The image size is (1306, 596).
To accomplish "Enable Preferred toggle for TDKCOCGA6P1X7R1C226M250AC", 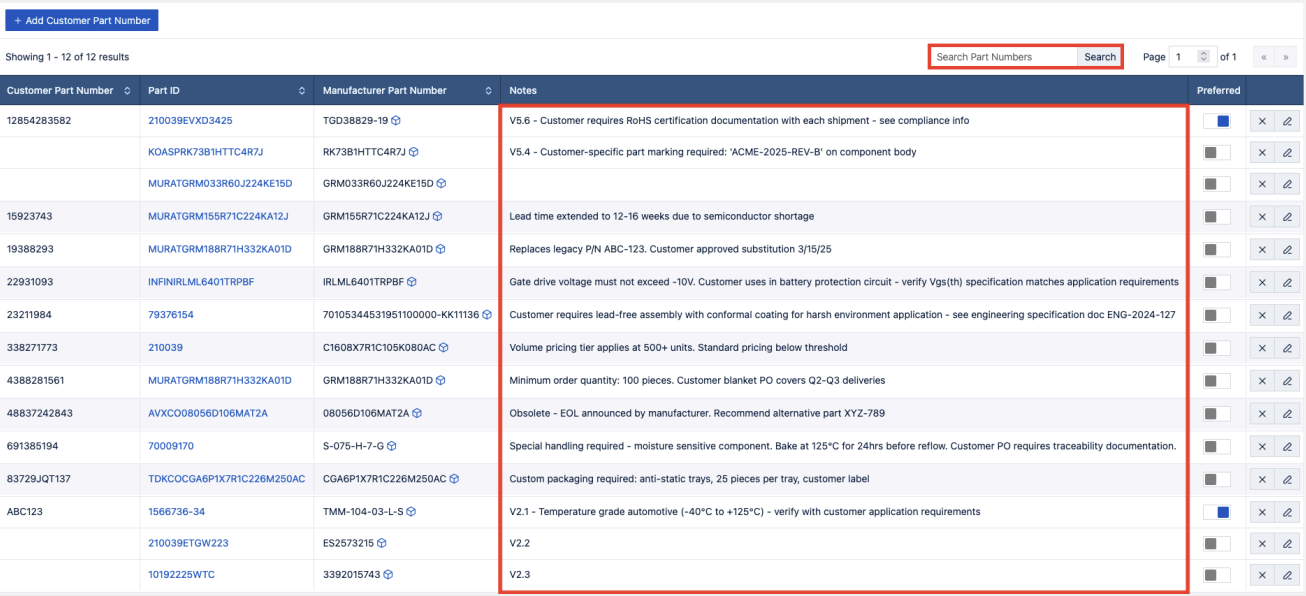I will pyautogui.click(x=1217, y=479).
